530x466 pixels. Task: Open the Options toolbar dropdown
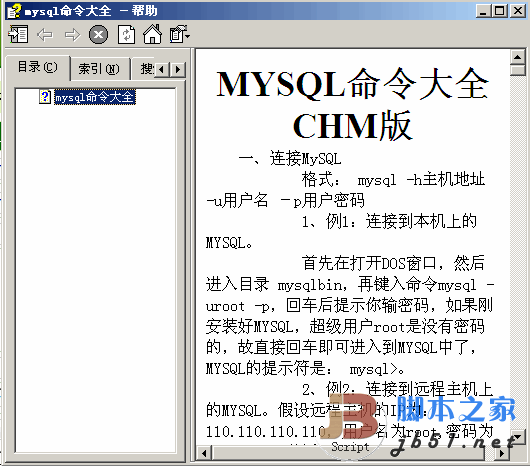coord(179,34)
